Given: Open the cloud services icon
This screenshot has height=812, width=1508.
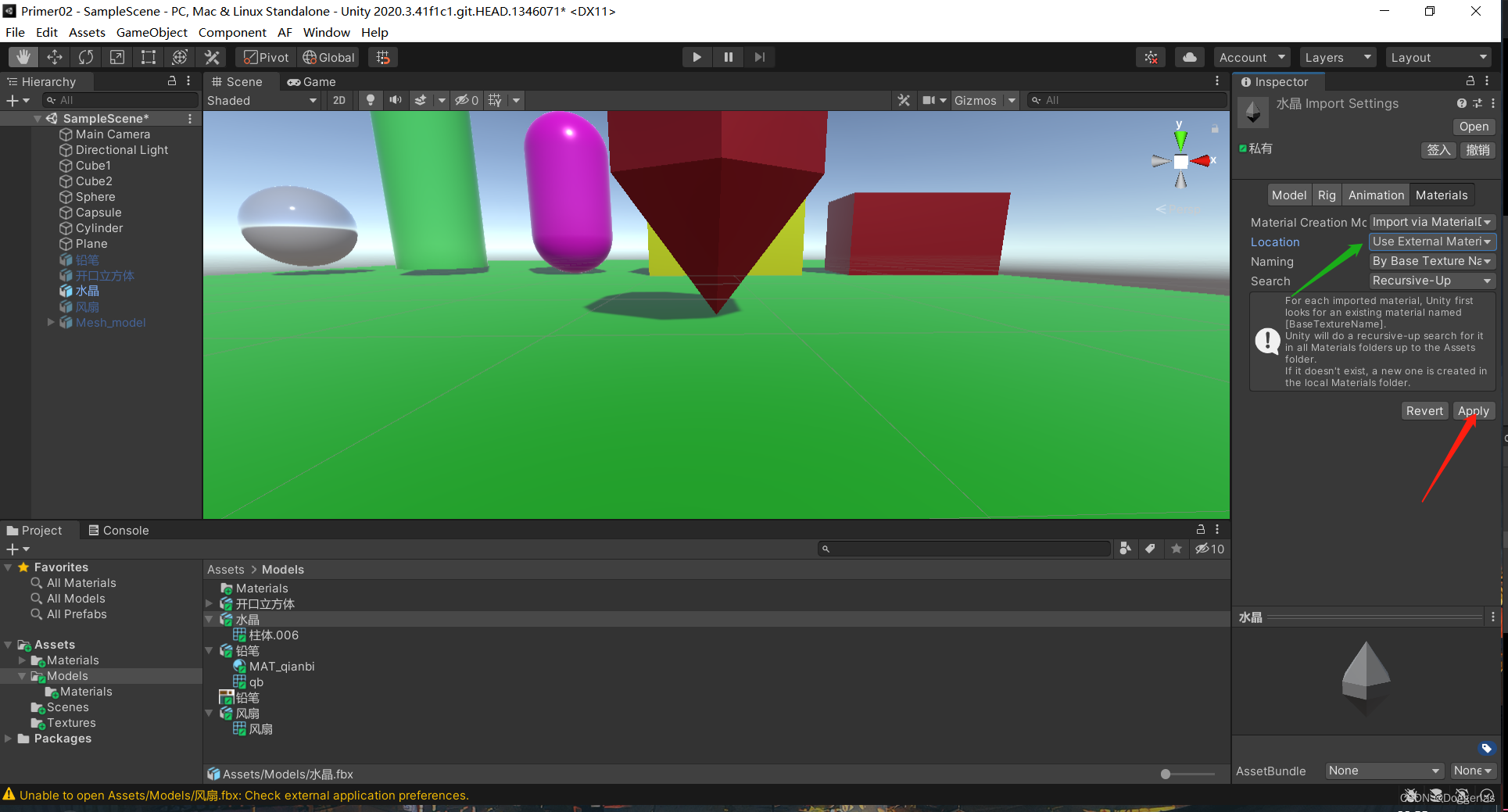Looking at the screenshot, I should pyautogui.click(x=1189, y=57).
